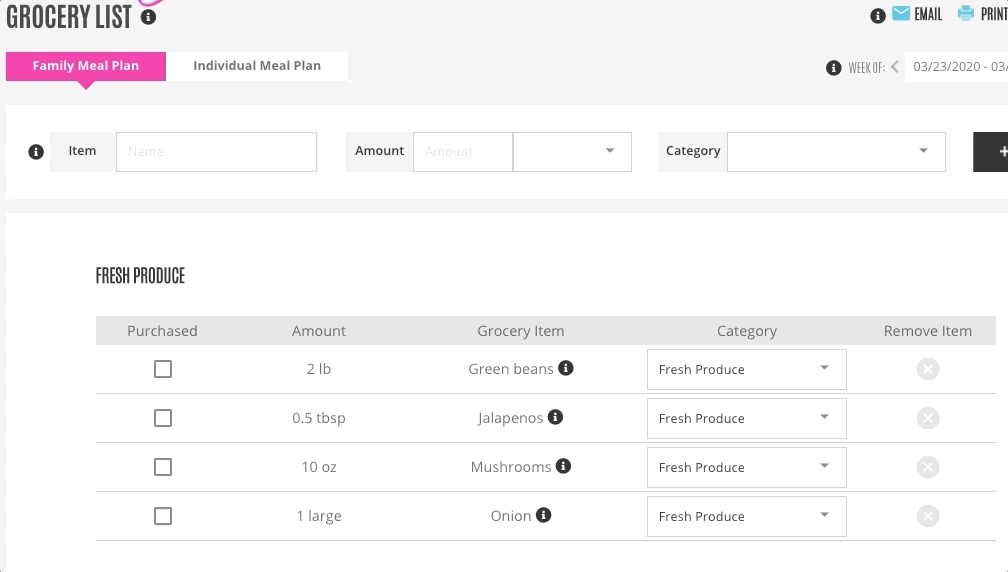The width and height of the screenshot is (1008, 572).
Task: Remove the Green beans item
Action: pyautogui.click(x=928, y=369)
